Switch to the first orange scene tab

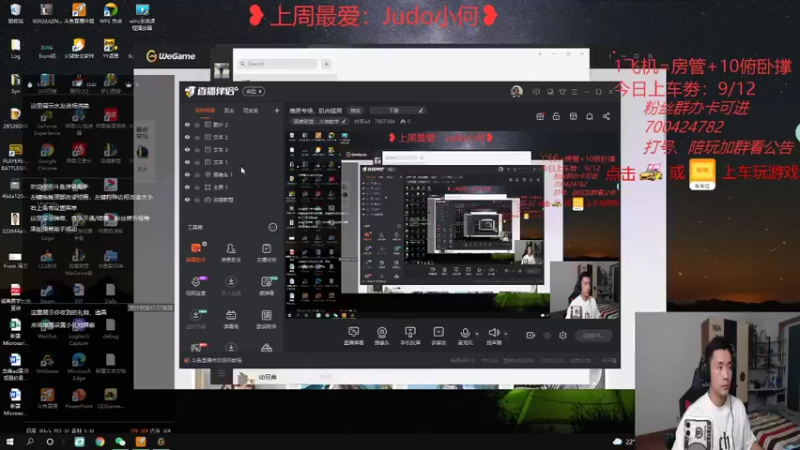pos(205,110)
